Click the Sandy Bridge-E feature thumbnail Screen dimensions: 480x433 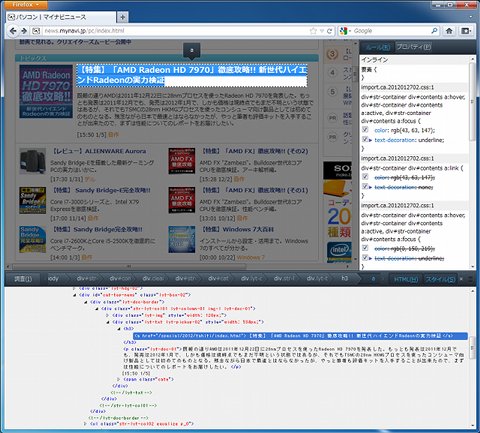pyautogui.click(x=33, y=200)
